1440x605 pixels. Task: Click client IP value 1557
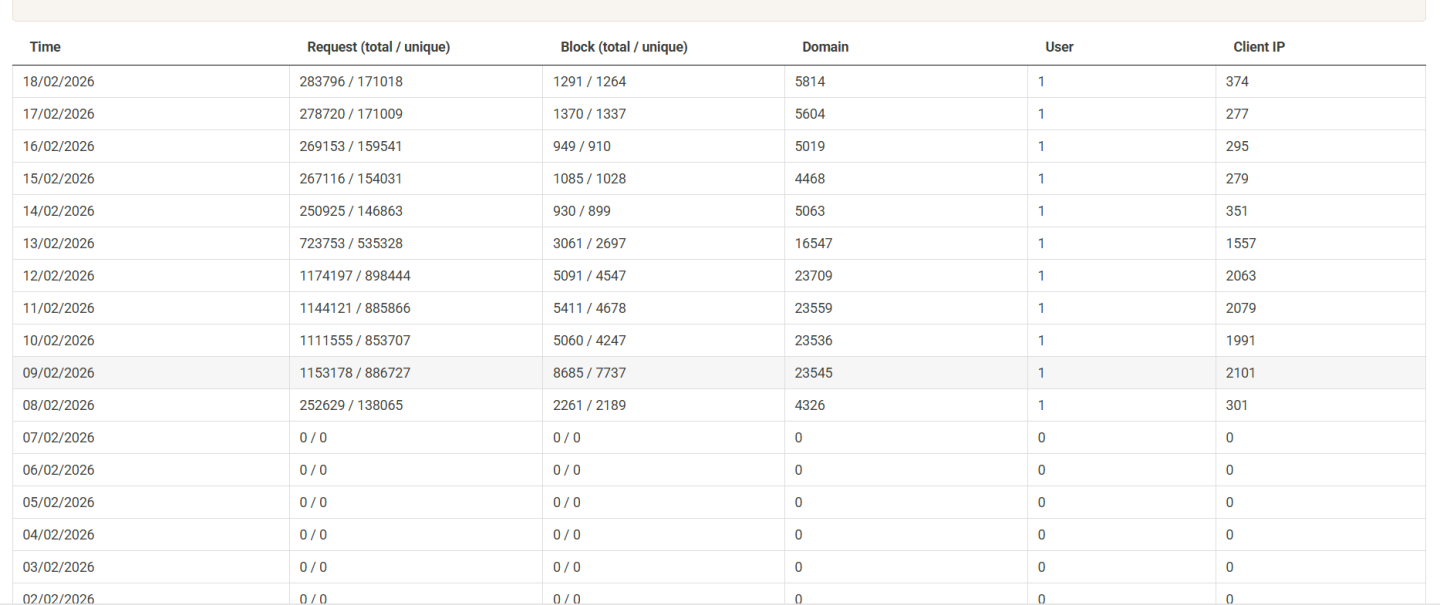pos(1241,243)
